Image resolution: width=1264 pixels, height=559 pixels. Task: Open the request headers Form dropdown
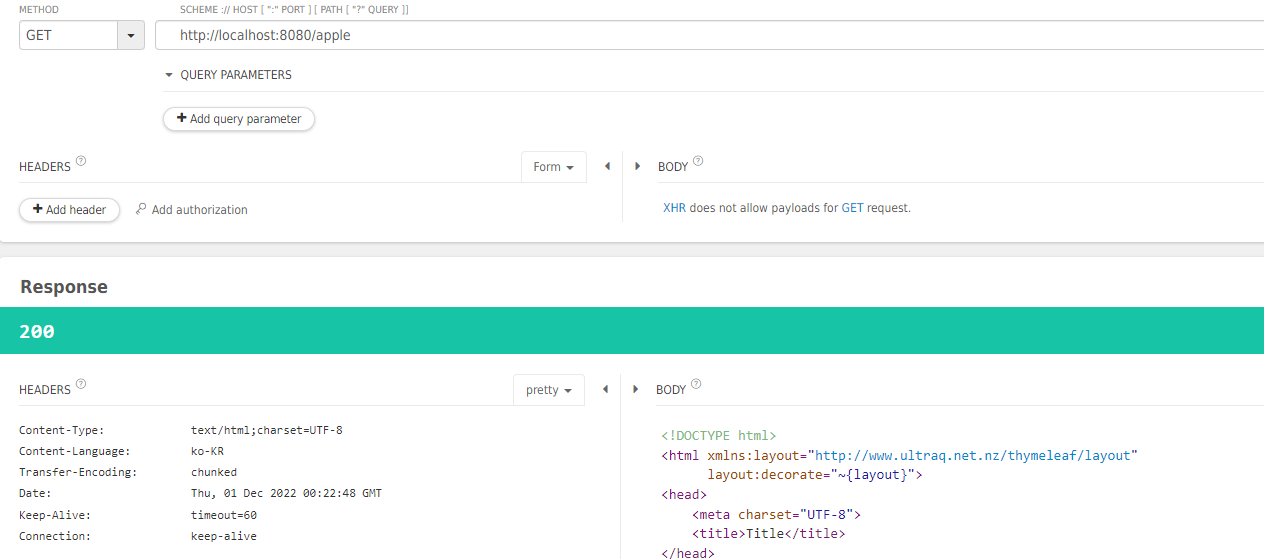[x=553, y=167]
